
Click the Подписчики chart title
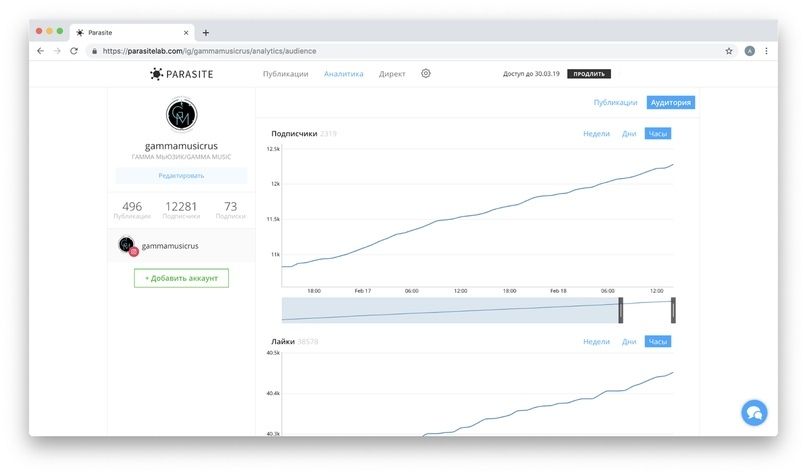tap(294, 134)
